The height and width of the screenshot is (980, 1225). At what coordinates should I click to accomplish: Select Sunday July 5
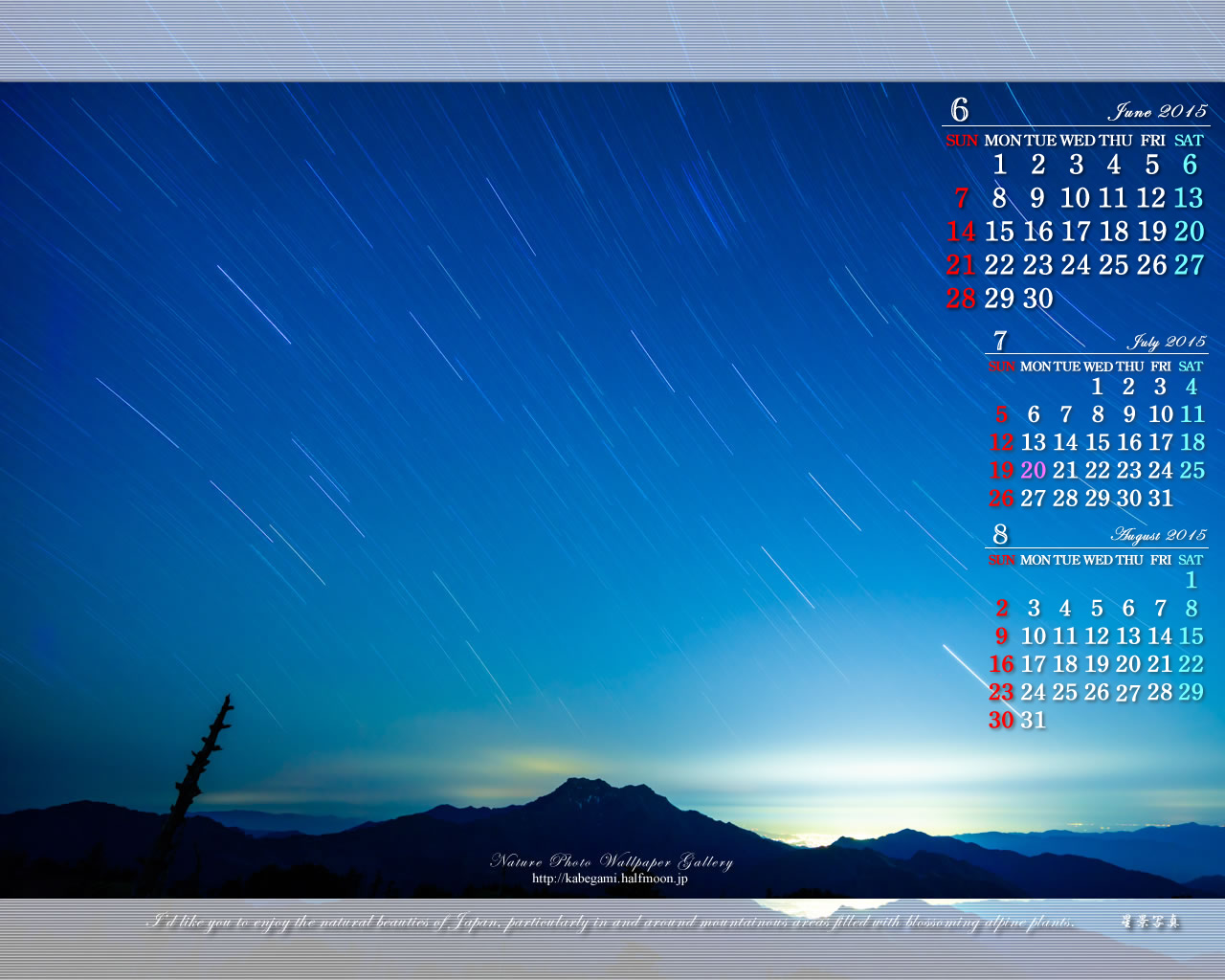(1001, 414)
